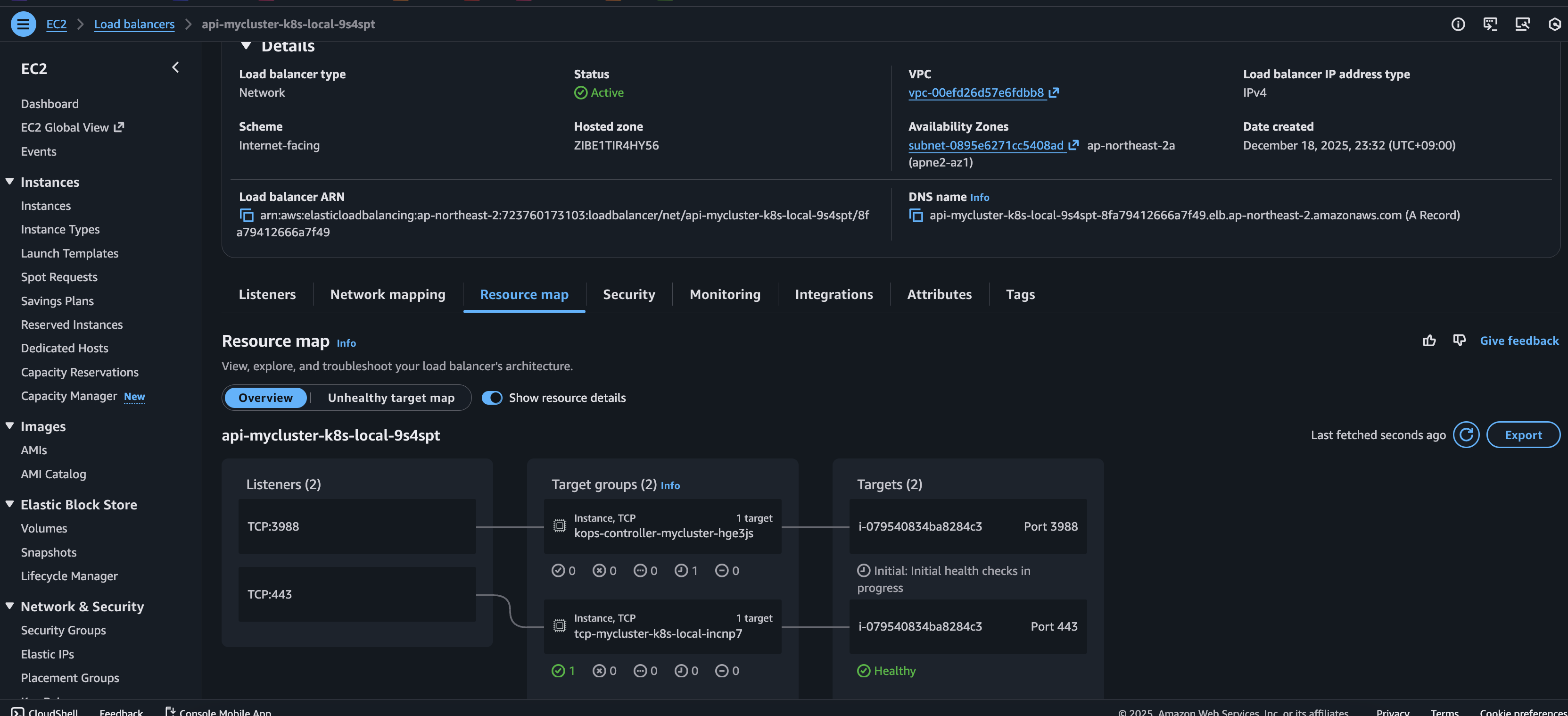The height and width of the screenshot is (716, 1568).
Task: Click the refresh resource map icon
Action: 1466,435
